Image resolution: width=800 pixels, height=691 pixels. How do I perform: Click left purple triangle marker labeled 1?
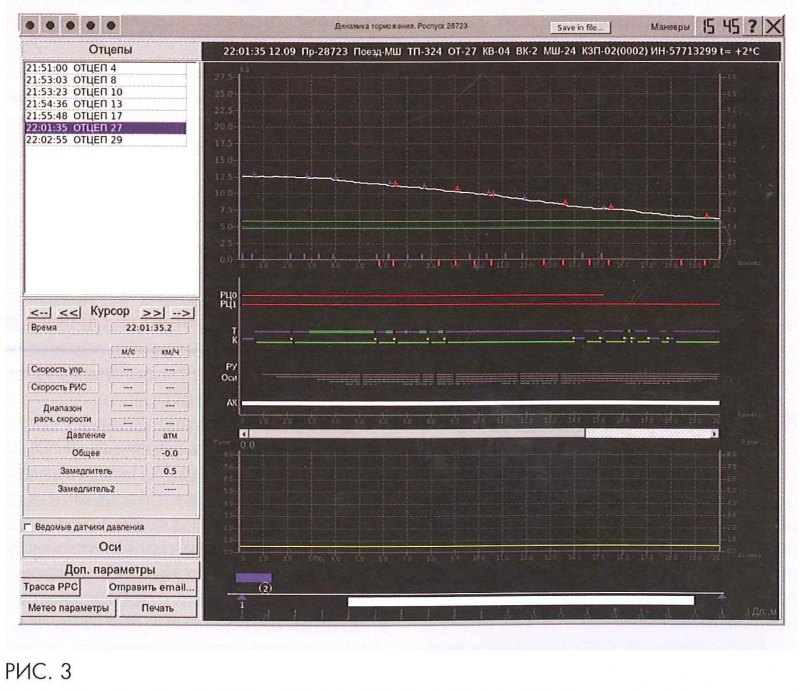pos(242,597)
